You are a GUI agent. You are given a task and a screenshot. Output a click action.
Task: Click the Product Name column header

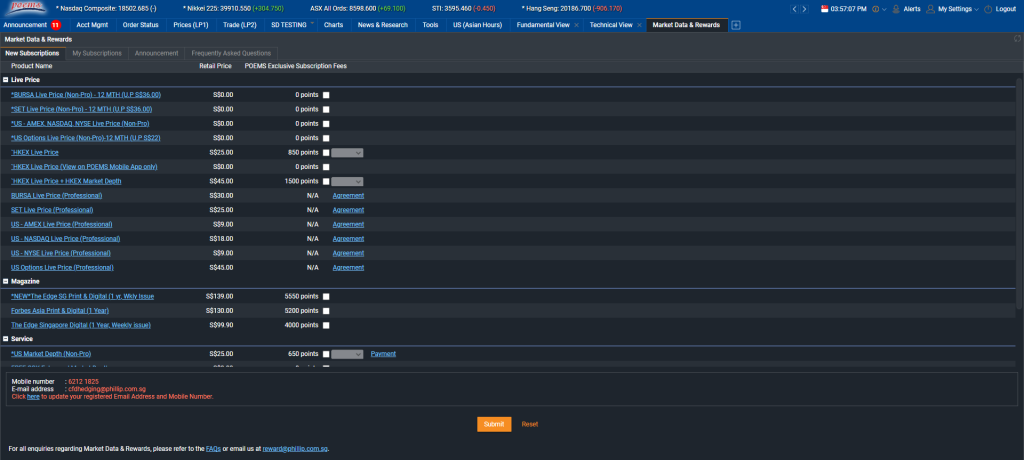tap(31, 66)
